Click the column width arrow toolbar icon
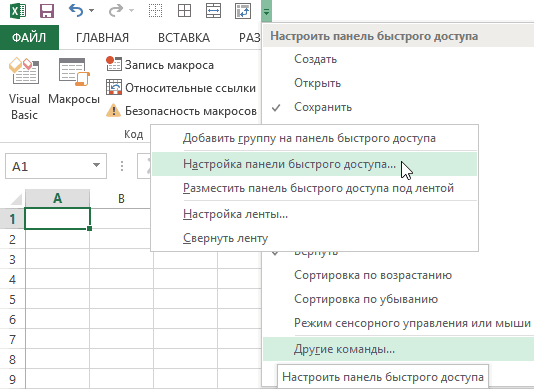This screenshot has width=534, height=389. (214, 11)
